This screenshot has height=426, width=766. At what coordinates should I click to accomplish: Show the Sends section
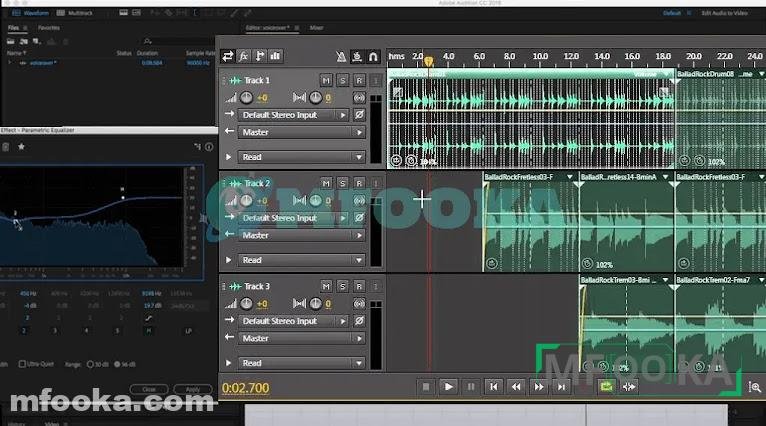coord(259,56)
